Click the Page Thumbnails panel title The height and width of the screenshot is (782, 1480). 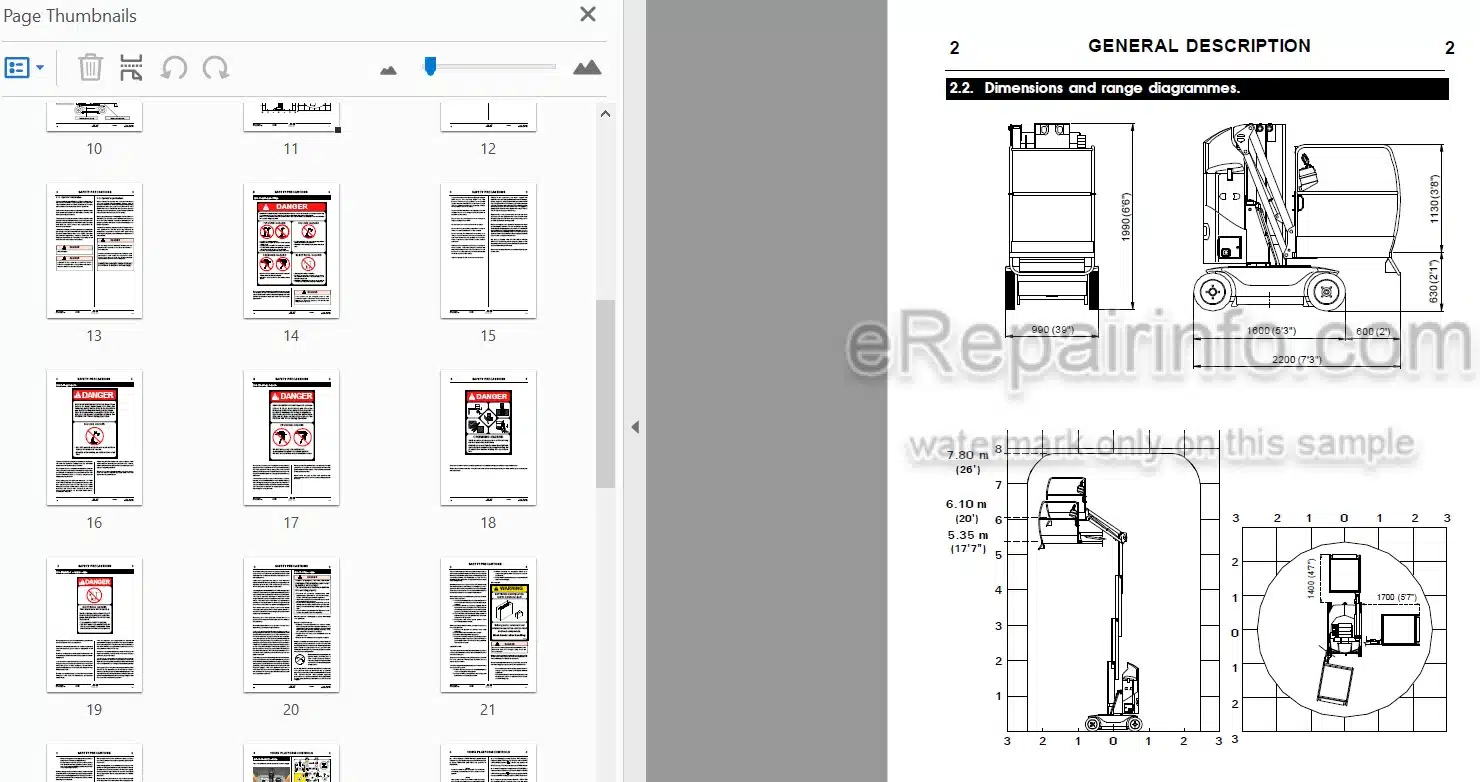coord(70,16)
